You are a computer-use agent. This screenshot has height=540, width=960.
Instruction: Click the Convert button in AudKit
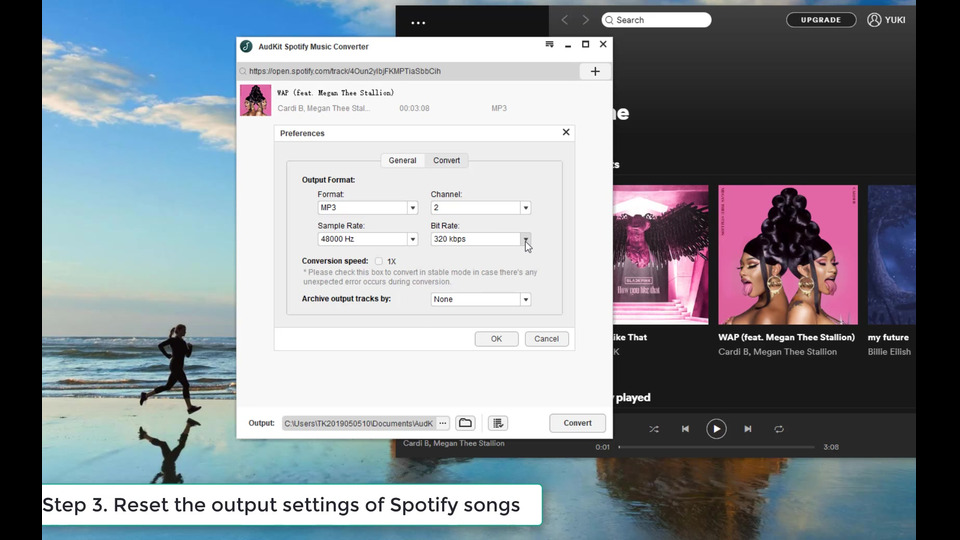(577, 423)
